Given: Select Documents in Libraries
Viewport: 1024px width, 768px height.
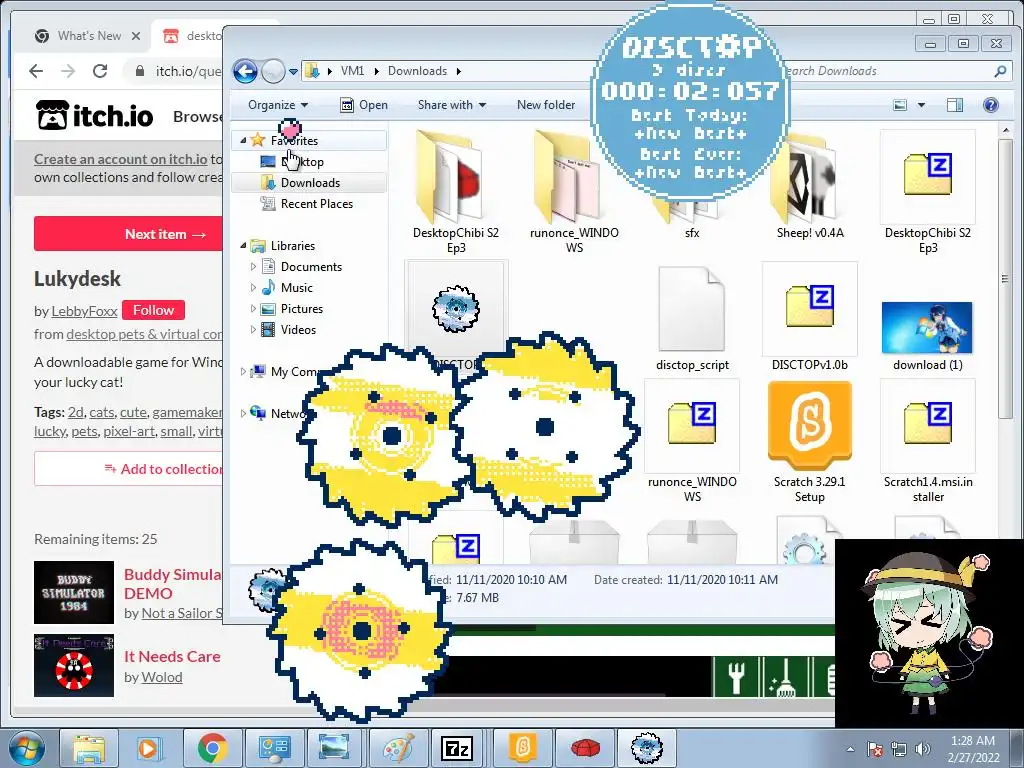Looking at the screenshot, I should (311, 266).
